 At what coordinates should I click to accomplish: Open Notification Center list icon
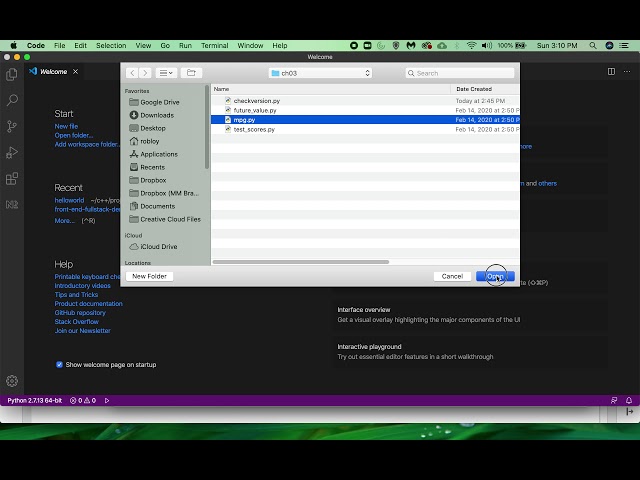point(624,45)
